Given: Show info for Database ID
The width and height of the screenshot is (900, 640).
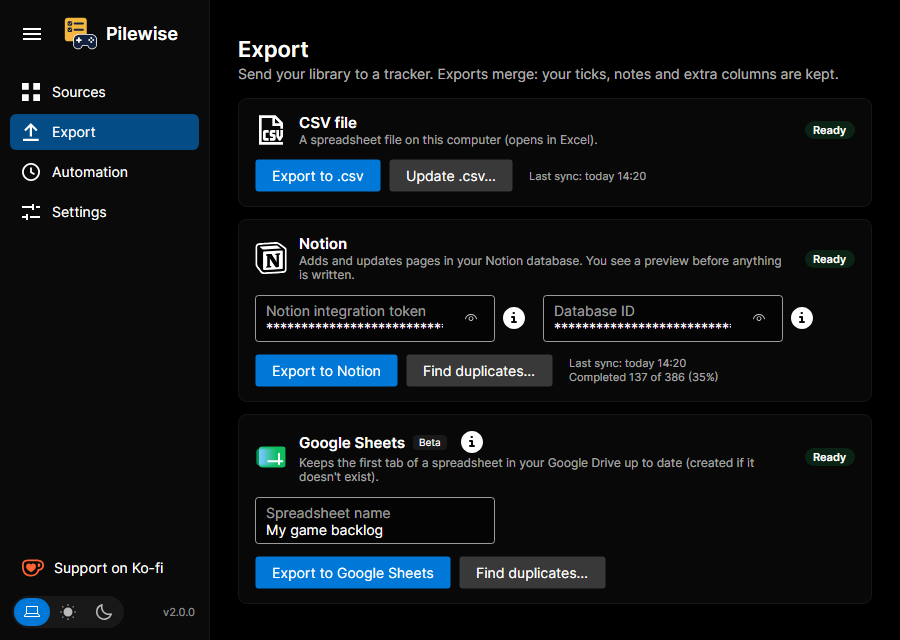Looking at the screenshot, I should pos(802,318).
